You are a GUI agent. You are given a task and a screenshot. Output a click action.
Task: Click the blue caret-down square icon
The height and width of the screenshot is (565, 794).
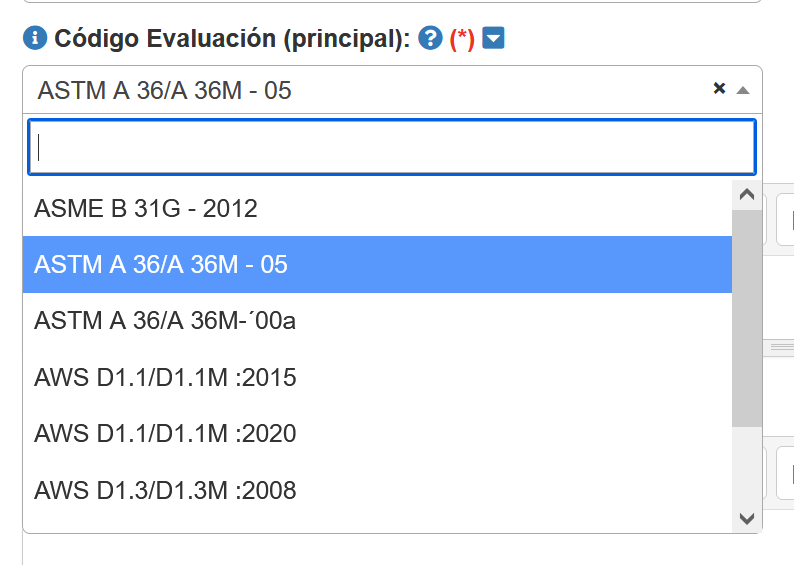pyautogui.click(x=494, y=39)
